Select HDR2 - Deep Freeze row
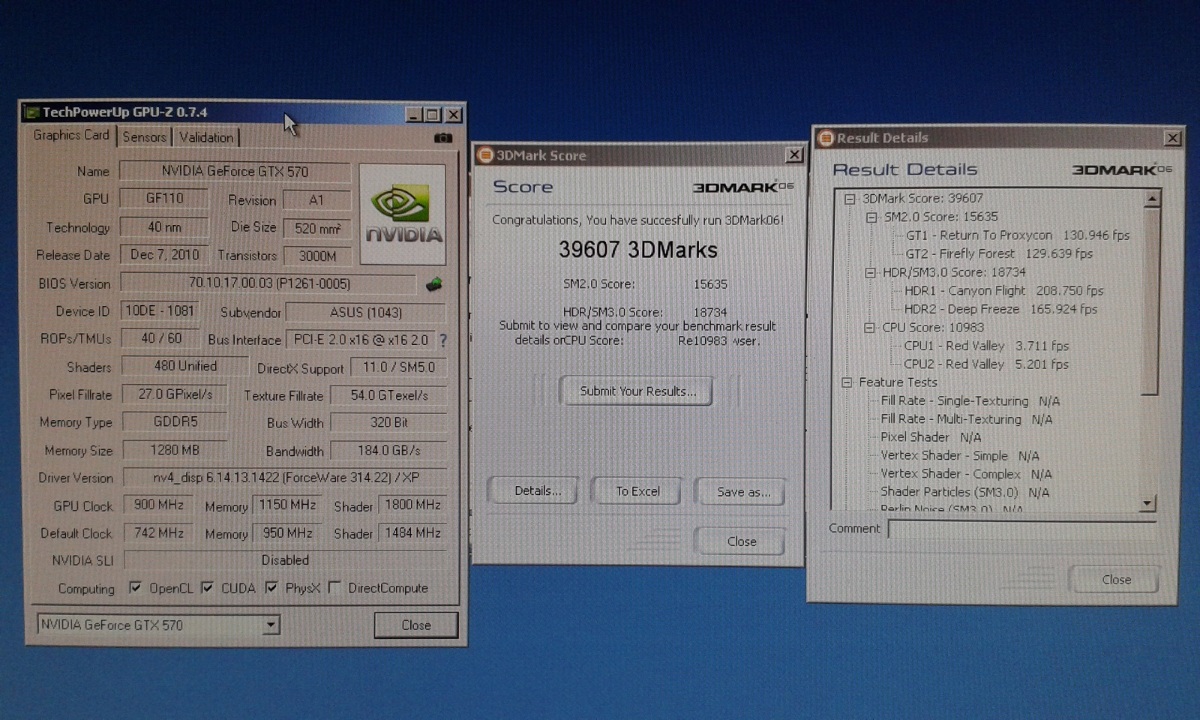This screenshot has height=720, width=1200. point(1000,309)
